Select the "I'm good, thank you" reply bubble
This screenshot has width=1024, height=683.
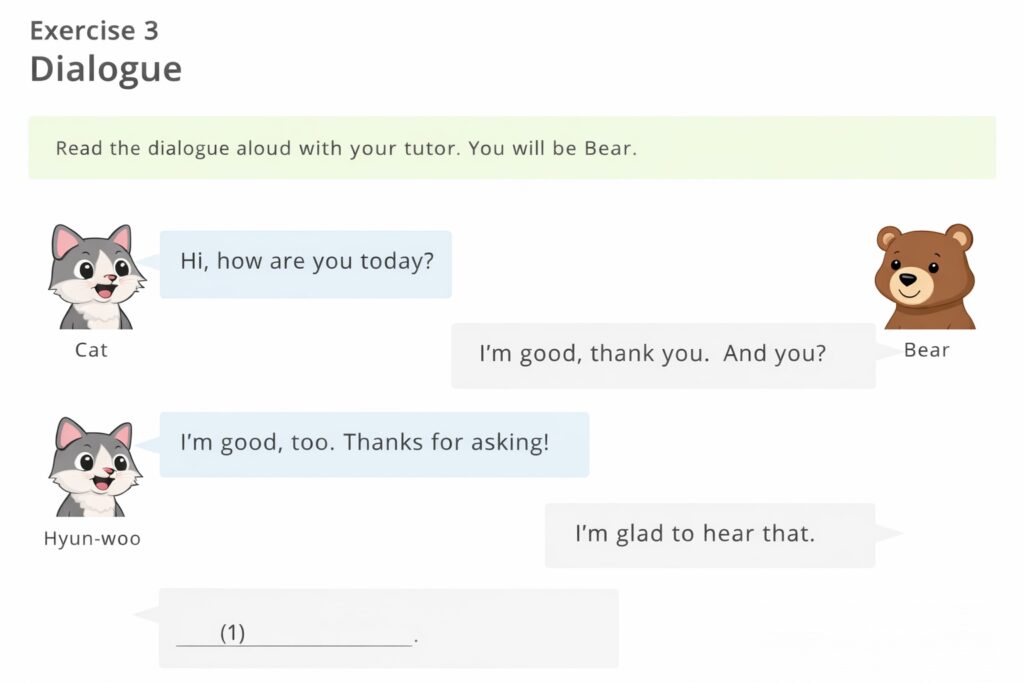(662, 355)
